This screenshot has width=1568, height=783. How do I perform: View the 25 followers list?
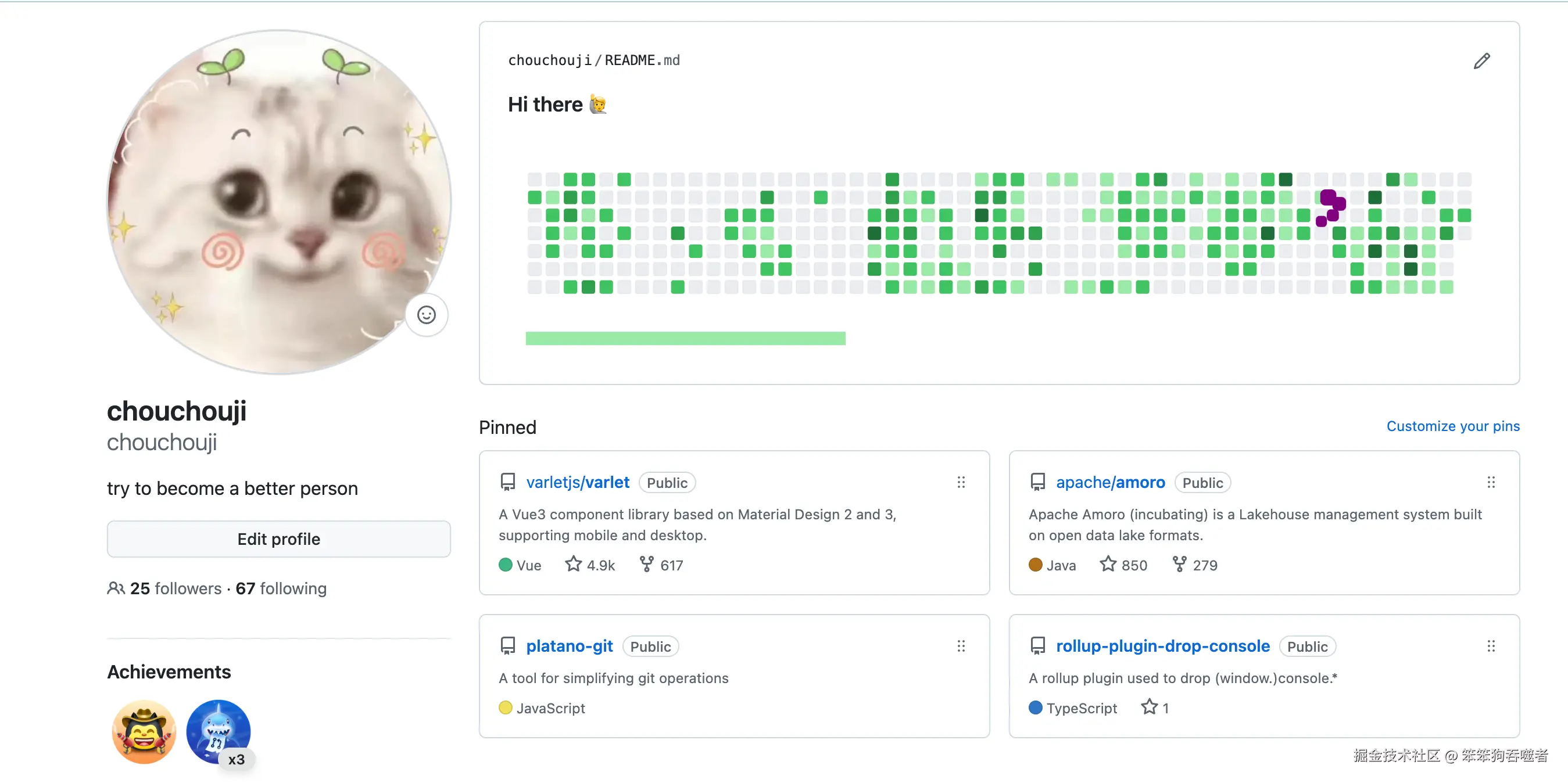tap(175, 588)
